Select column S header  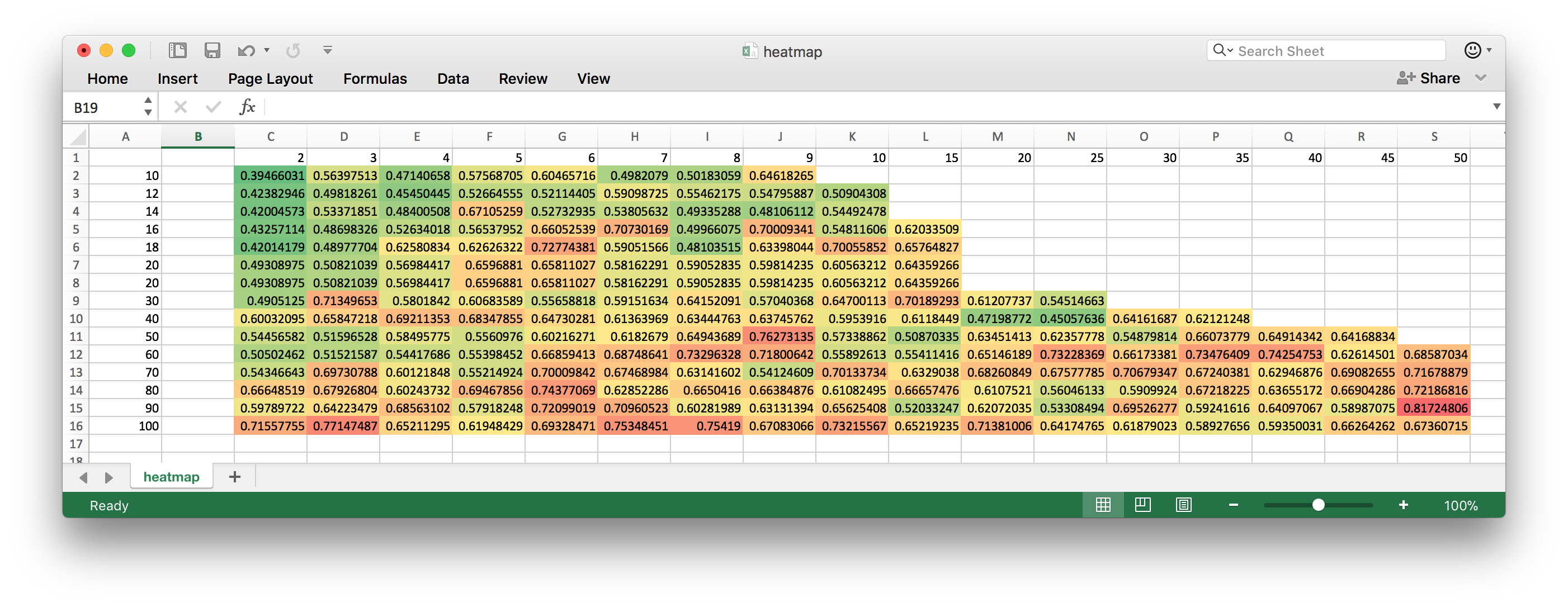coord(1434,137)
